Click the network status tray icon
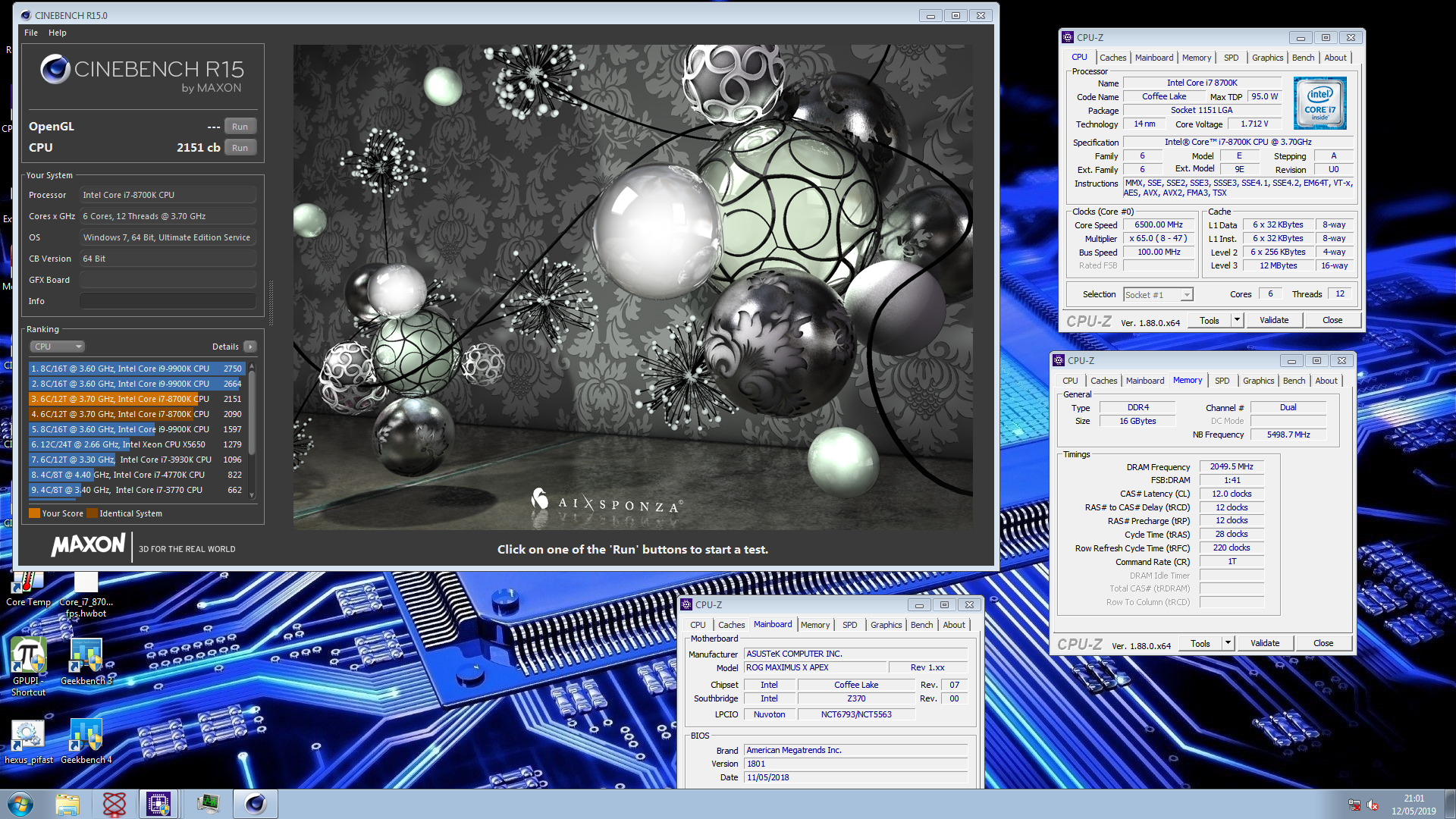The width and height of the screenshot is (1456, 819). coord(1354,805)
